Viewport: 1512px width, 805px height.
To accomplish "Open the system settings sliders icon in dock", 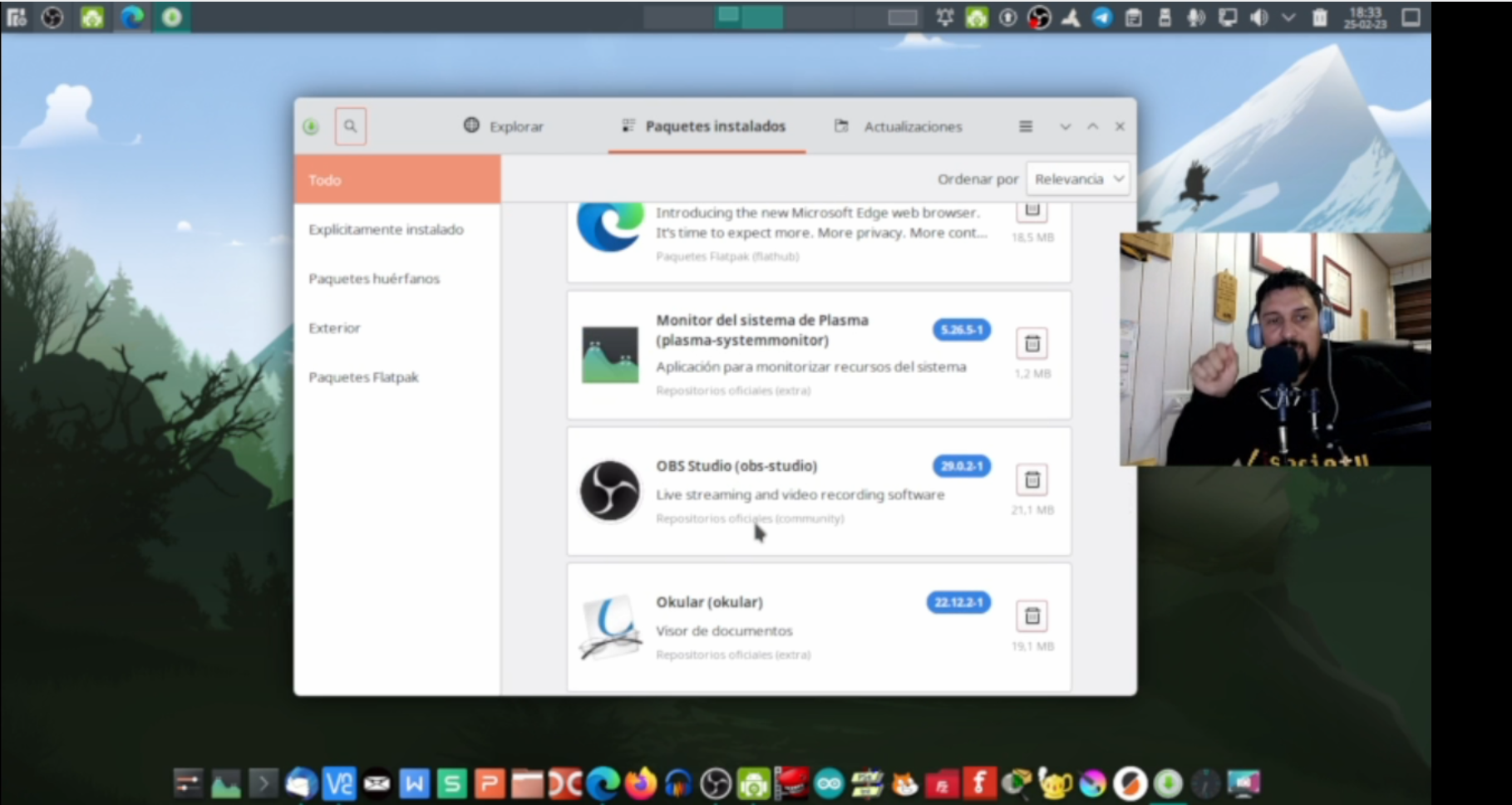I will pyautogui.click(x=188, y=783).
